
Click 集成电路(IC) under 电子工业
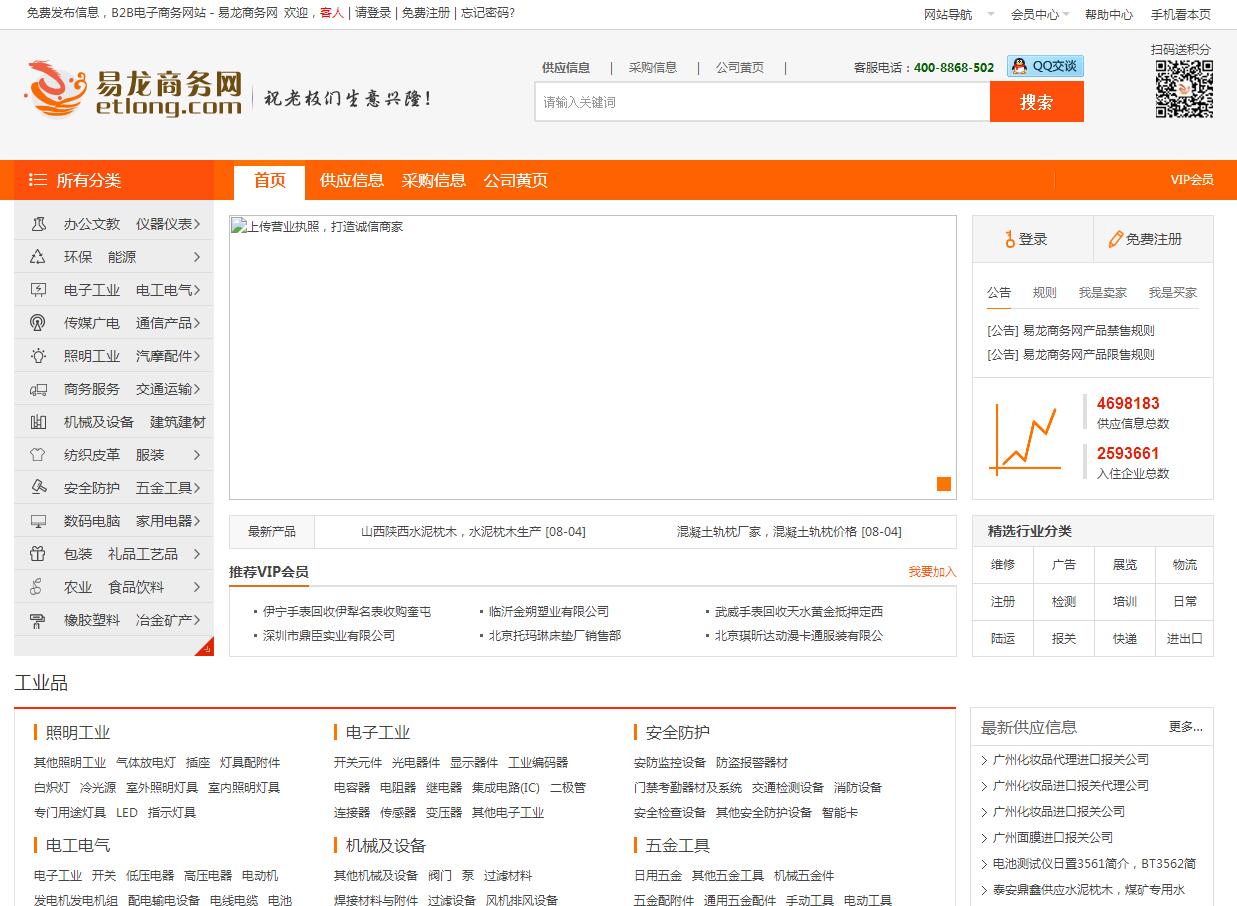(x=506, y=788)
